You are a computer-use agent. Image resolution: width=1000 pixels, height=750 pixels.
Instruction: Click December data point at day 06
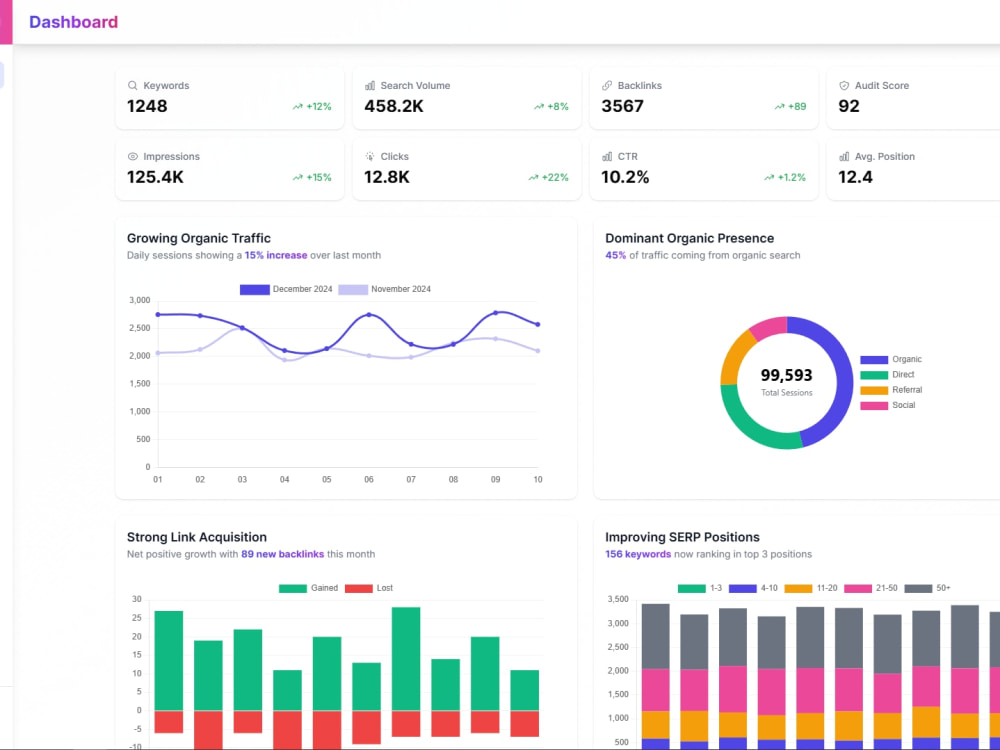click(369, 314)
